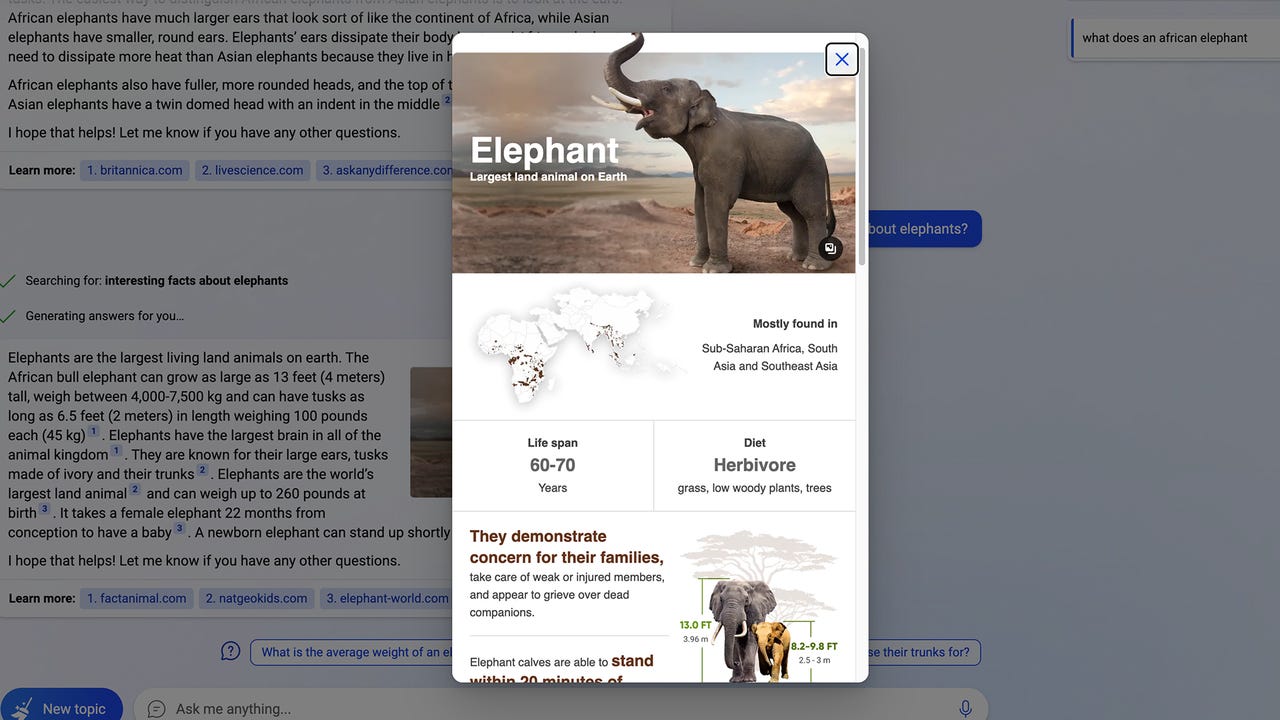Click the question mark suggestions icon
The height and width of the screenshot is (720, 1280).
(x=230, y=652)
